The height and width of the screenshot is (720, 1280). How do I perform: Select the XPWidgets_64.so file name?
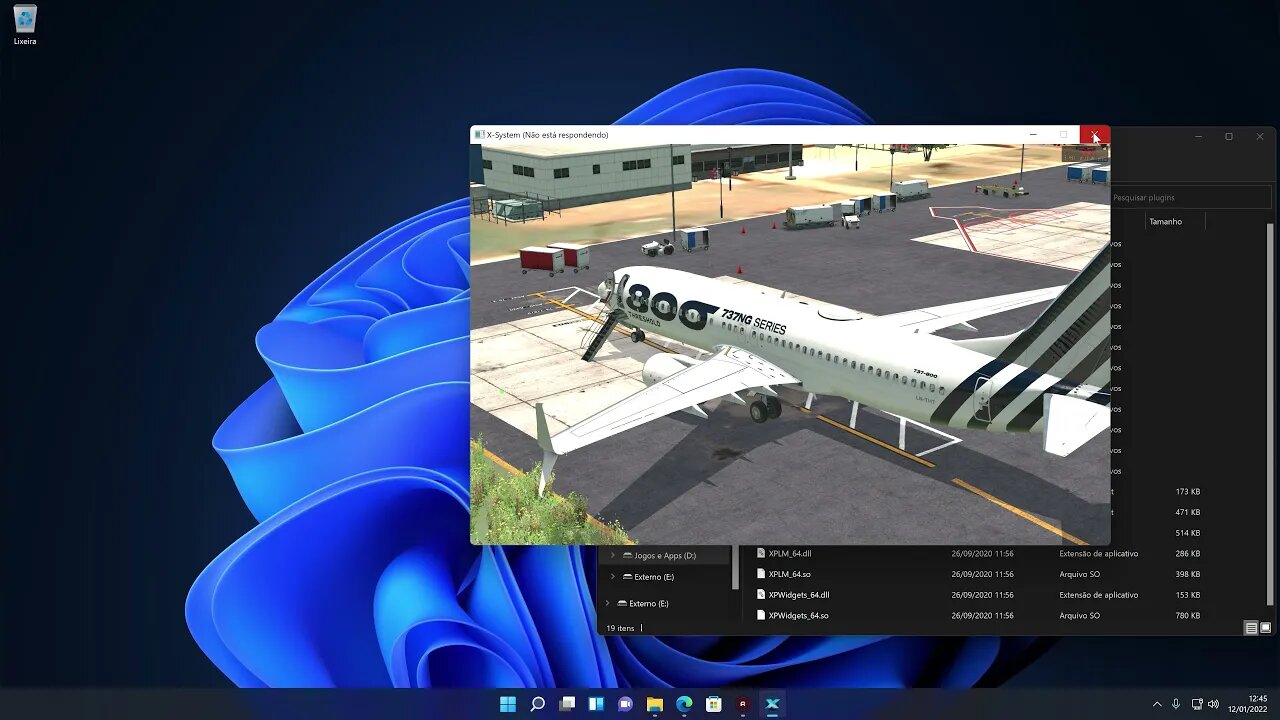pos(798,615)
